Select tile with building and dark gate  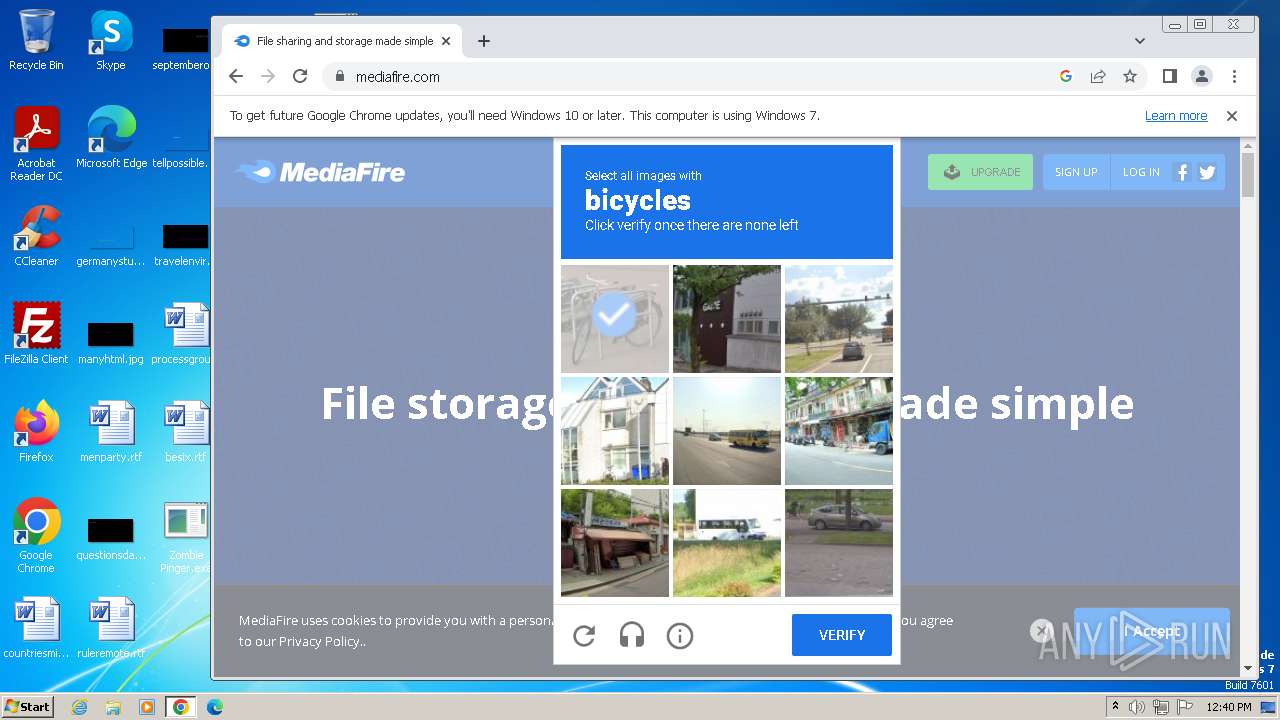(727, 319)
